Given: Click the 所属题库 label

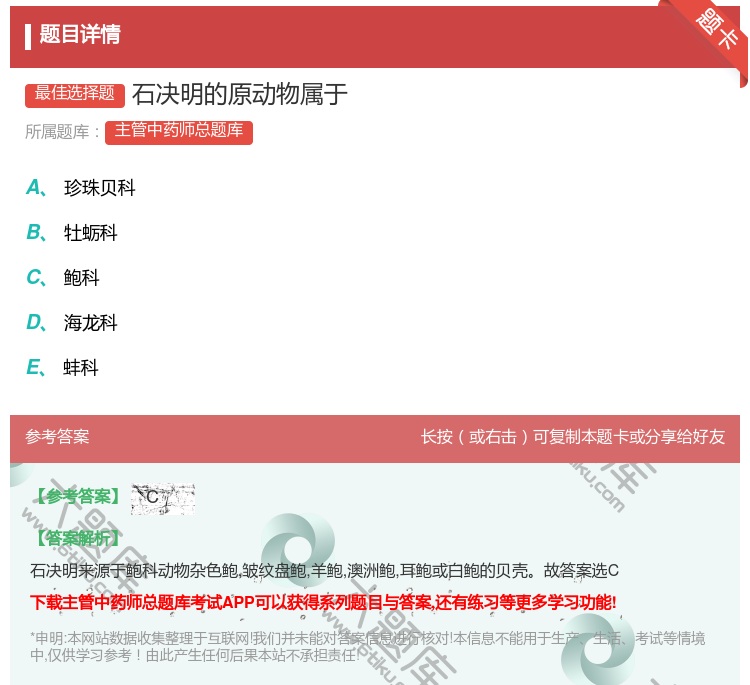Looking at the screenshot, I should (x=62, y=132).
